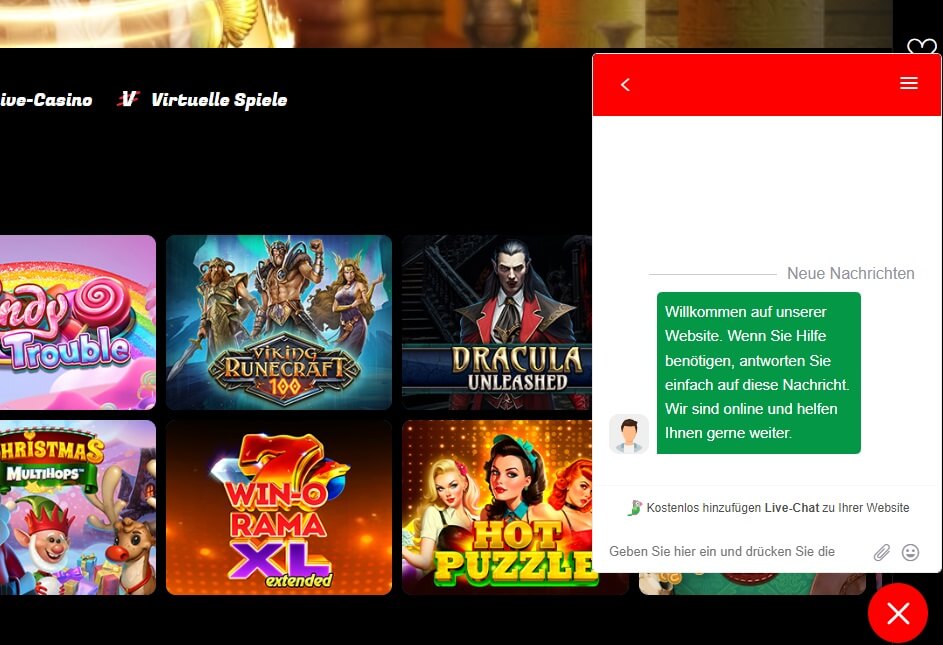Screen dimensions: 943x645
Task: Open the hamburger menu in chat window
Action: [908, 83]
